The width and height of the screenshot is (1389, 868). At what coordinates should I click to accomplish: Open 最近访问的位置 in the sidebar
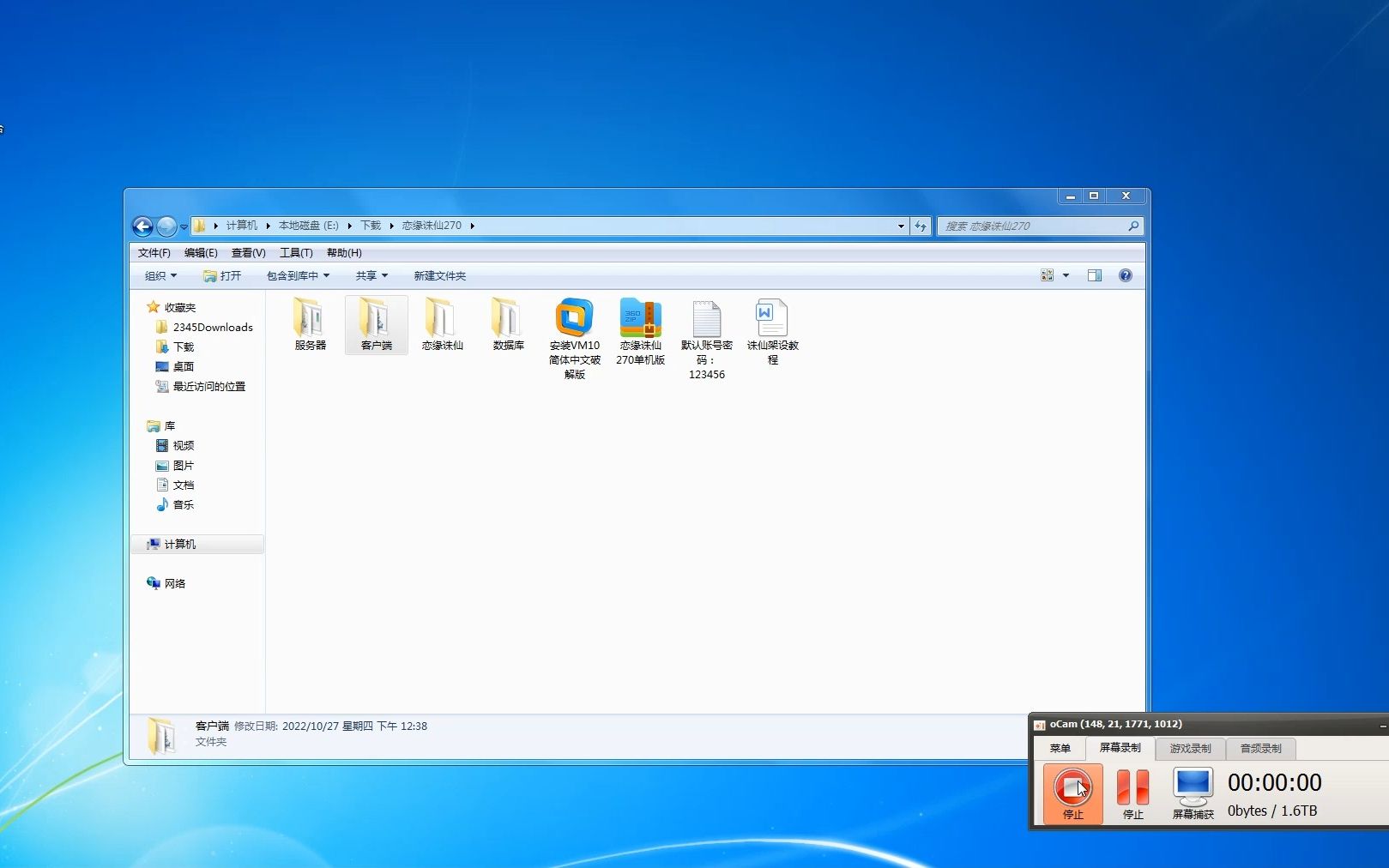coord(201,386)
